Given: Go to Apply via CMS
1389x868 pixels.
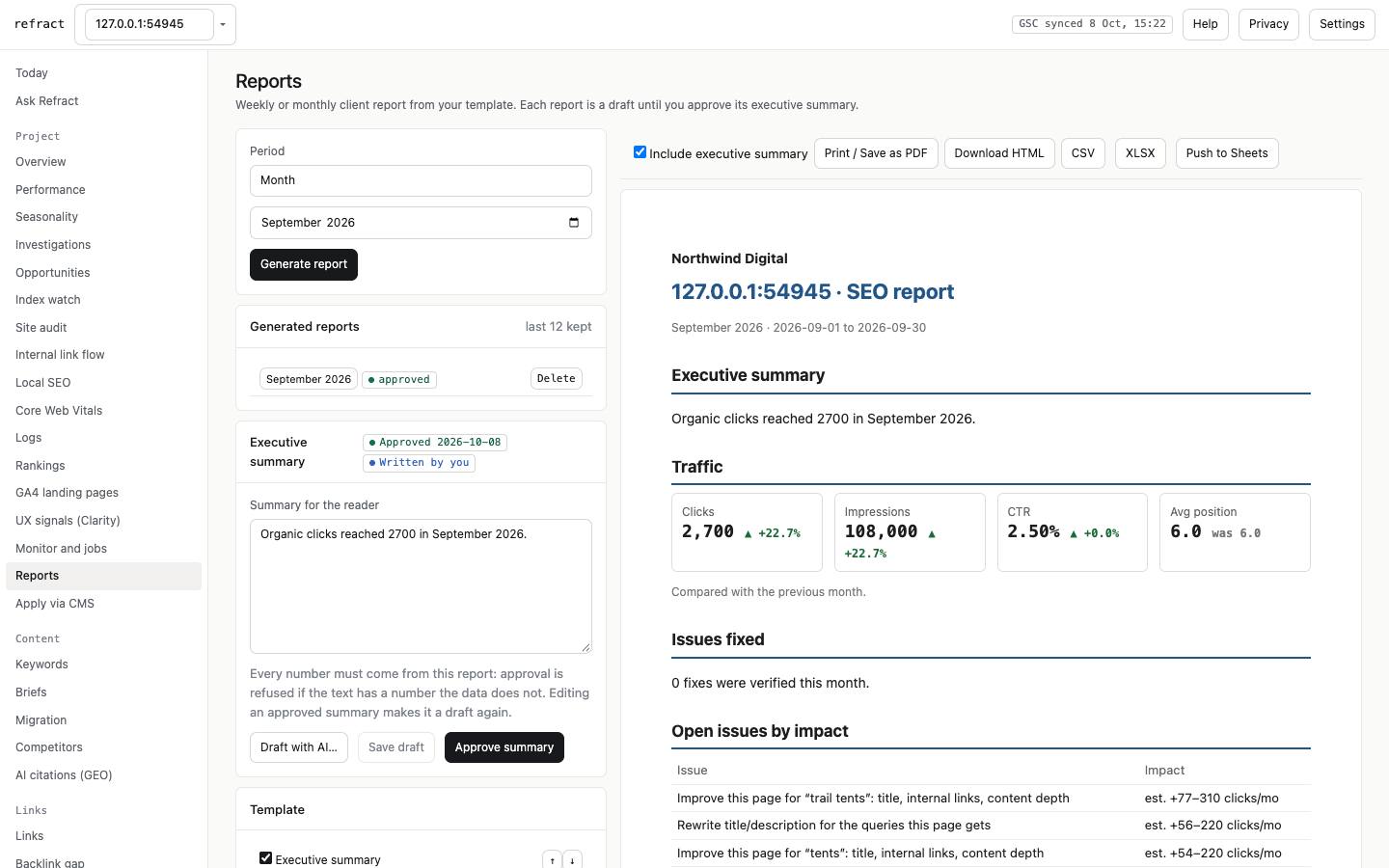Looking at the screenshot, I should (103, 604).
